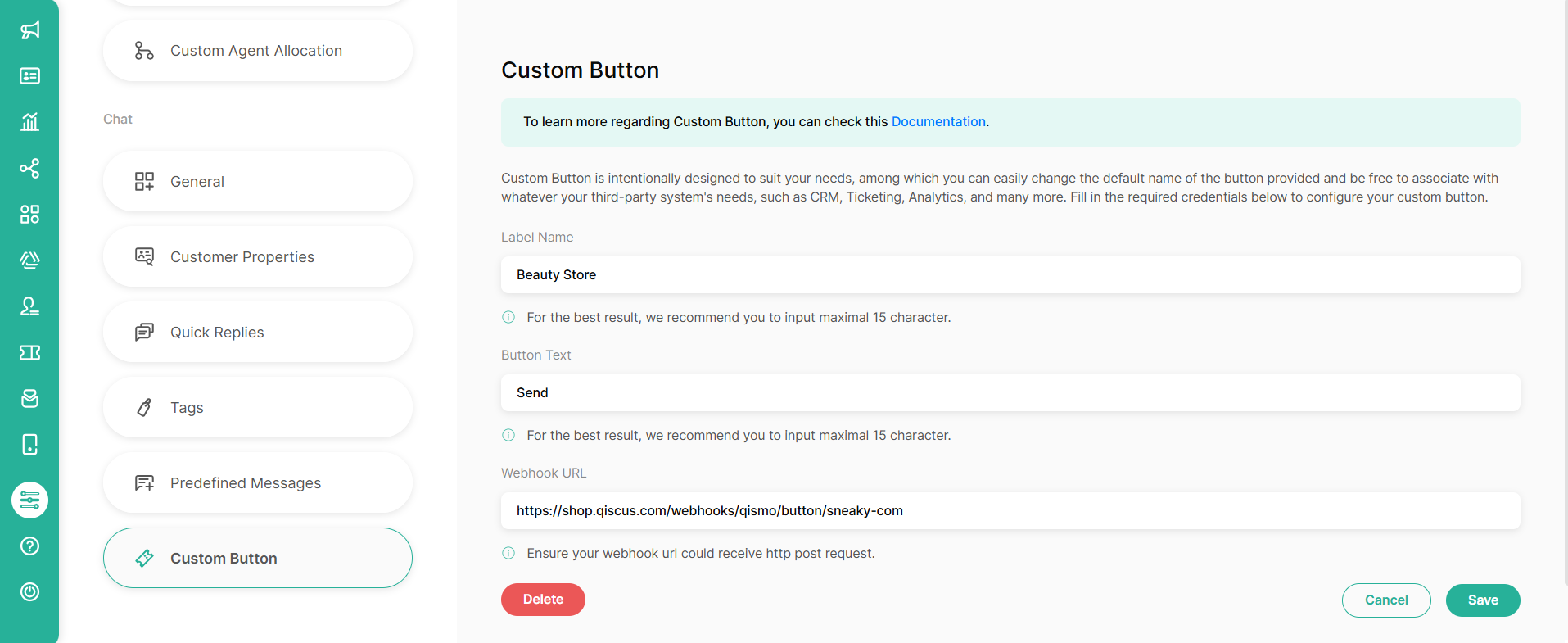This screenshot has width=1568, height=643.
Task: Open Custom Agent Allocation settings
Action: click(257, 51)
